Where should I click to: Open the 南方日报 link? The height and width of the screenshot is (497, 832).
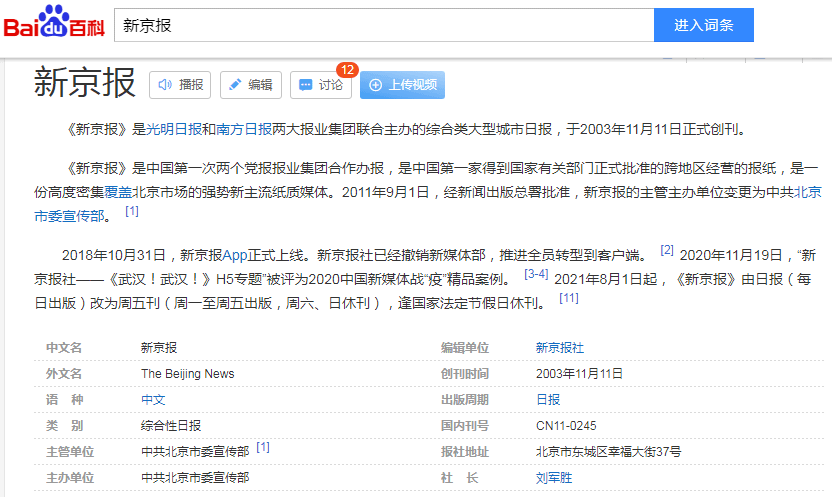point(244,129)
